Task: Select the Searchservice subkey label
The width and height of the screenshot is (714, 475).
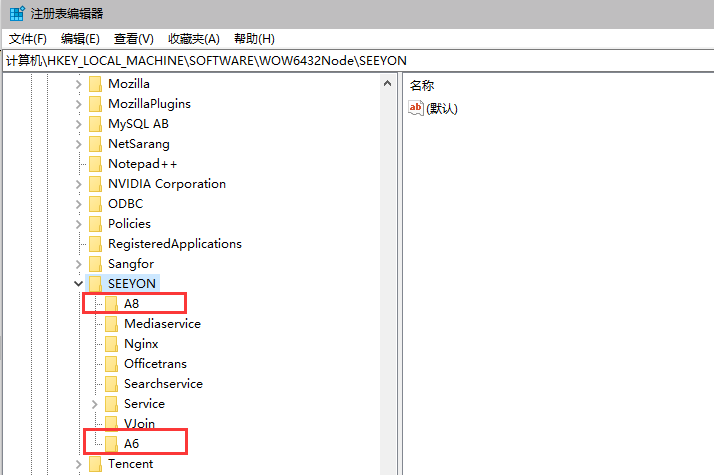Action: point(163,384)
